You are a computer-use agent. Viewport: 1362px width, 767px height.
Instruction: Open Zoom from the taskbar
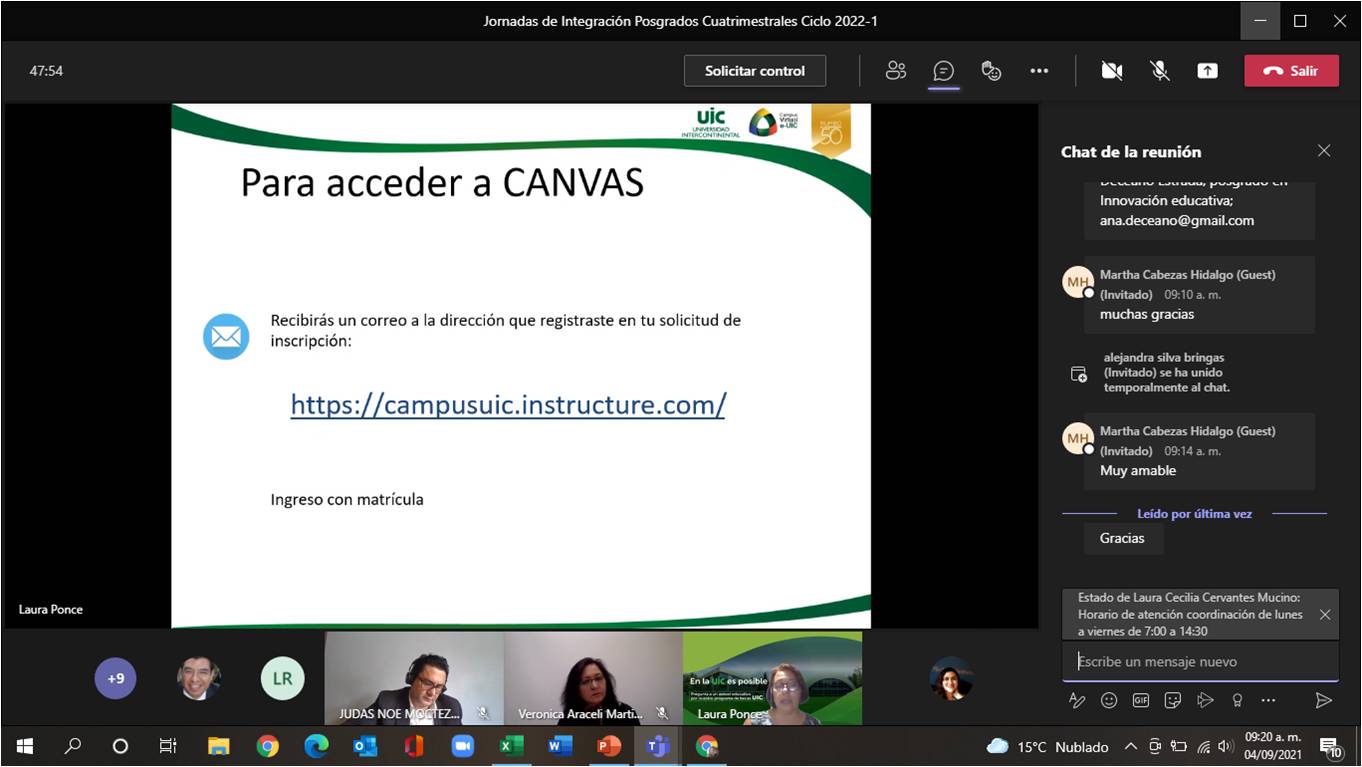pyautogui.click(x=462, y=746)
